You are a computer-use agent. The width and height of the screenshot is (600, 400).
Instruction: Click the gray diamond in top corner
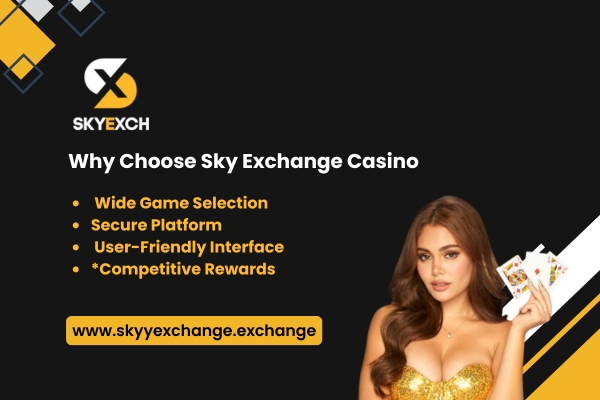tap(37, 8)
